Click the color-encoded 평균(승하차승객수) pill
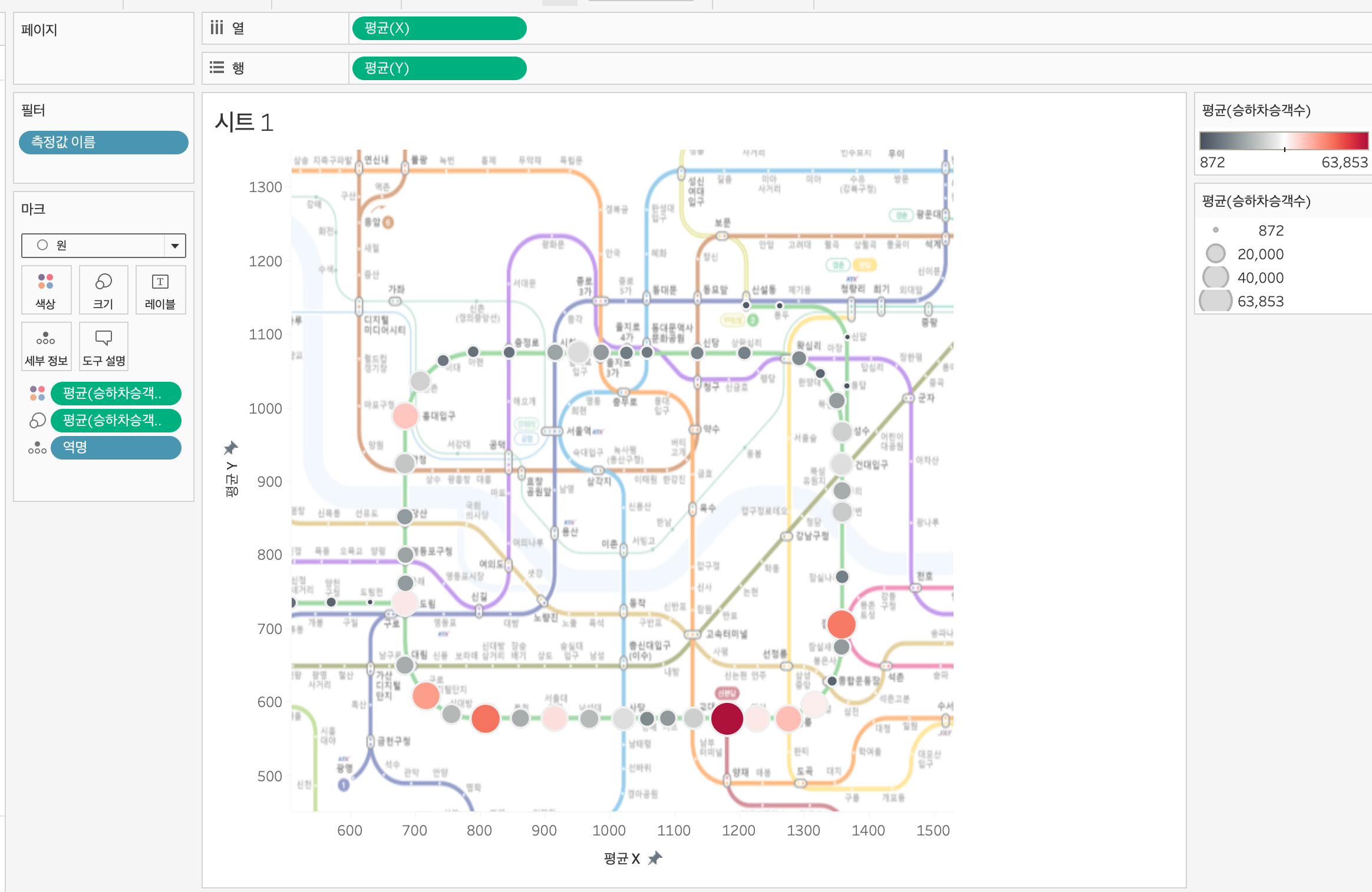The width and height of the screenshot is (1372, 892). (x=116, y=394)
